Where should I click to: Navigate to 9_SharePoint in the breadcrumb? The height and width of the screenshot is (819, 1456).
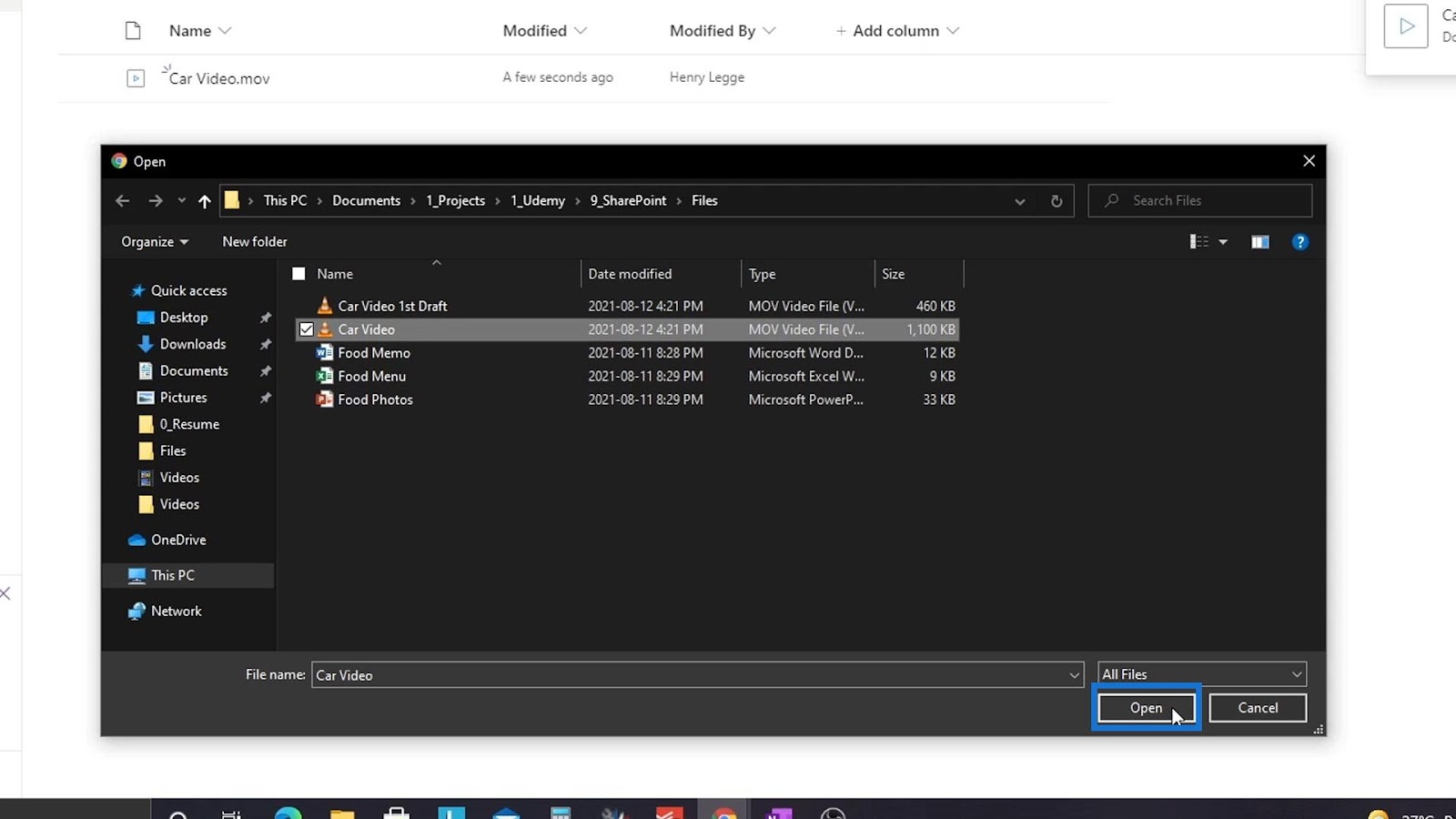[628, 201]
